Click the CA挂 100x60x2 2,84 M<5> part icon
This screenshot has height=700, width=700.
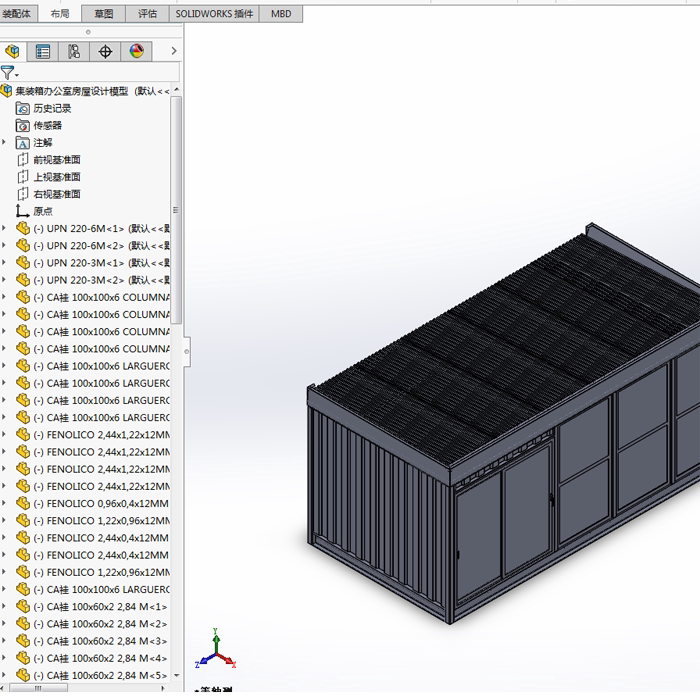tap(23, 675)
